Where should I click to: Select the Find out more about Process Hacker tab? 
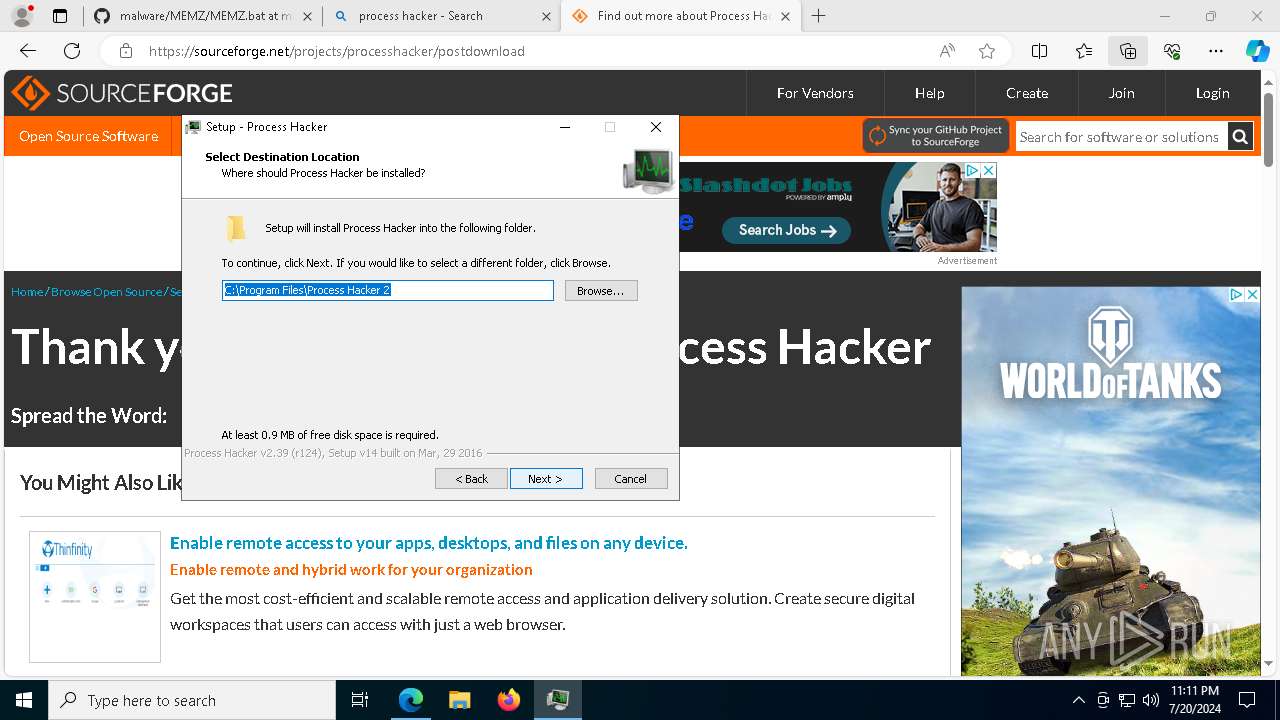(680, 16)
